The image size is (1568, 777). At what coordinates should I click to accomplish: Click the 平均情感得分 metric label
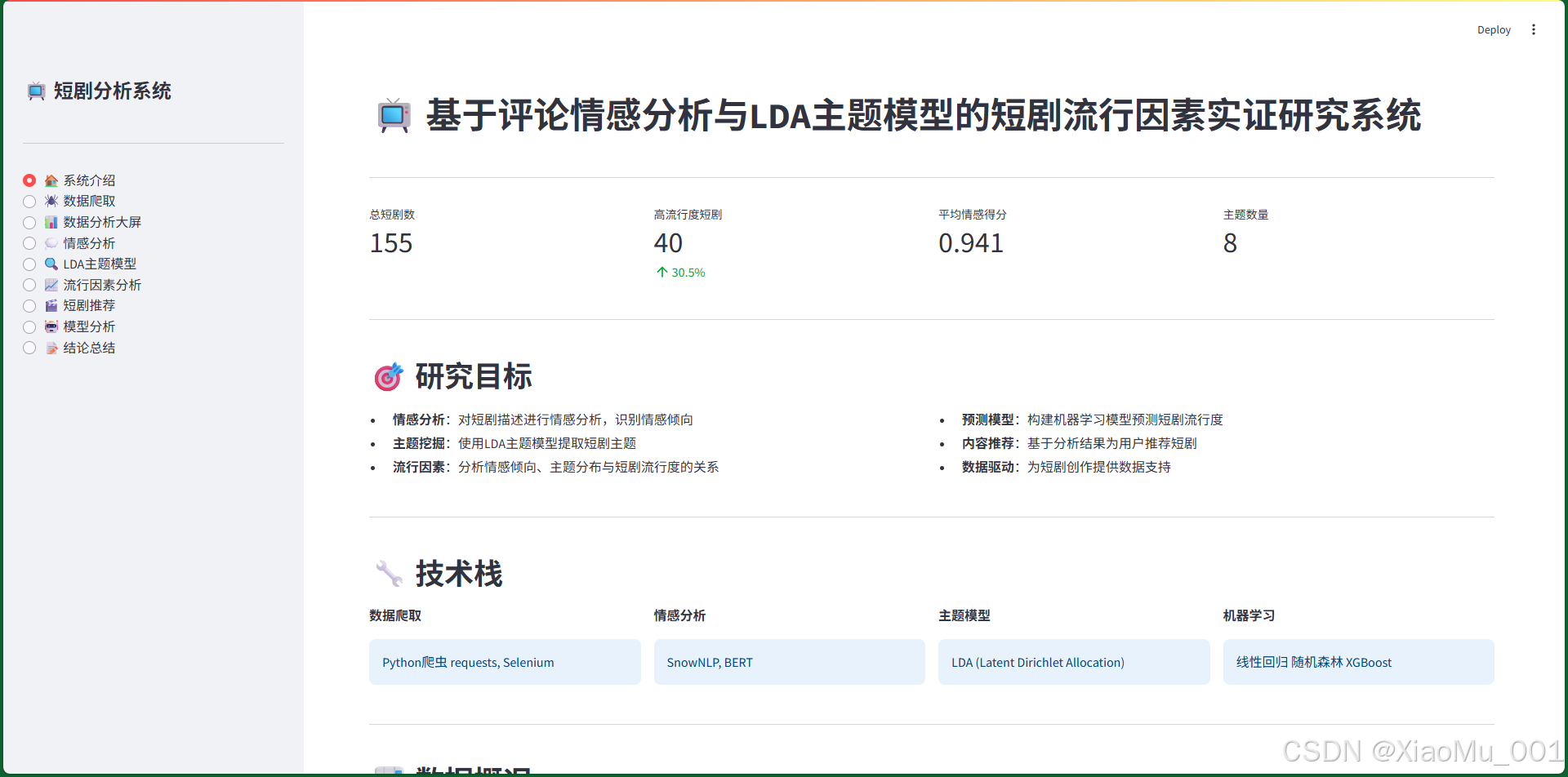(x=973, y=215)
